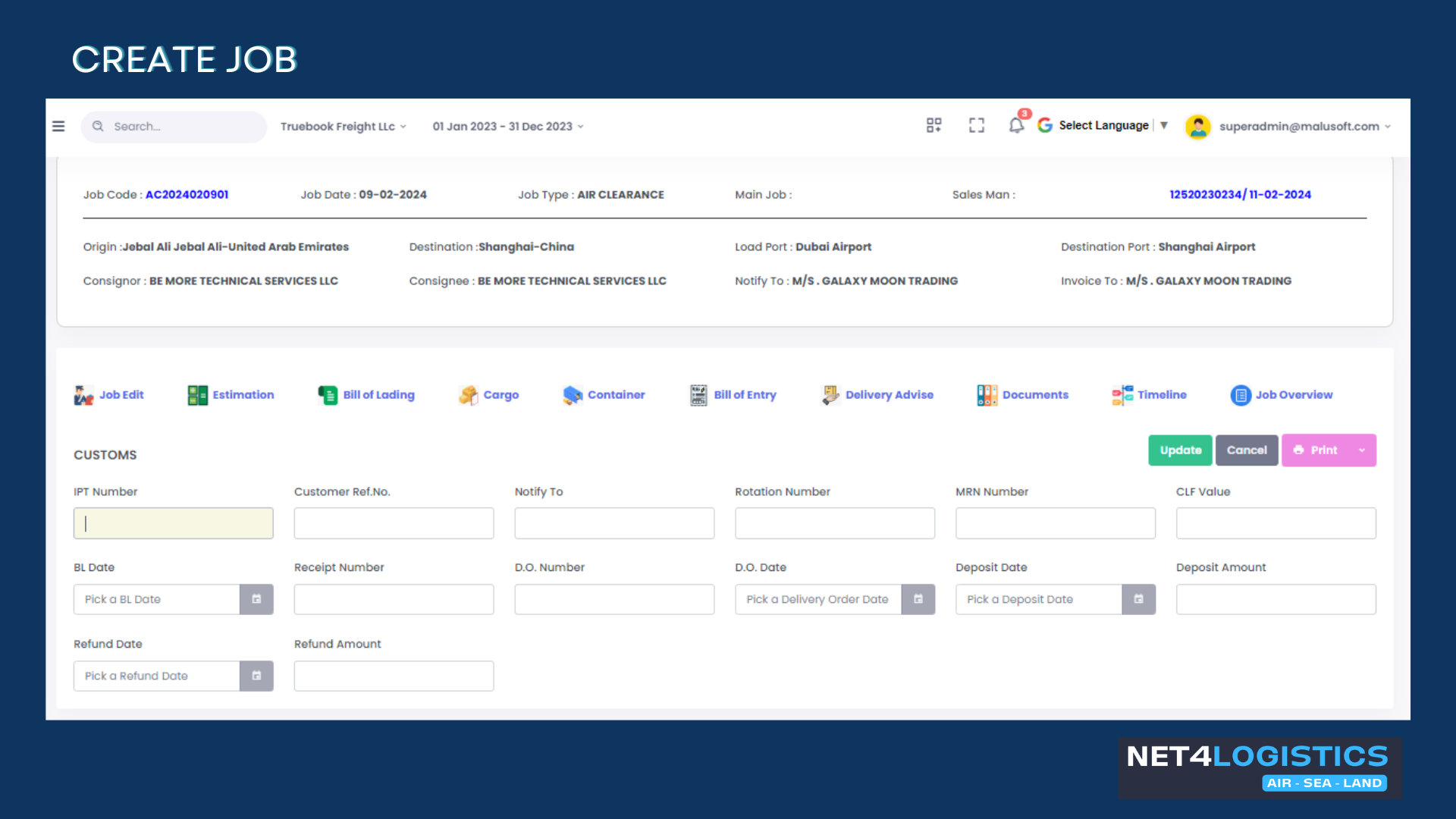Click the green Update button
1456x819 pixels.
(1180, 450)
